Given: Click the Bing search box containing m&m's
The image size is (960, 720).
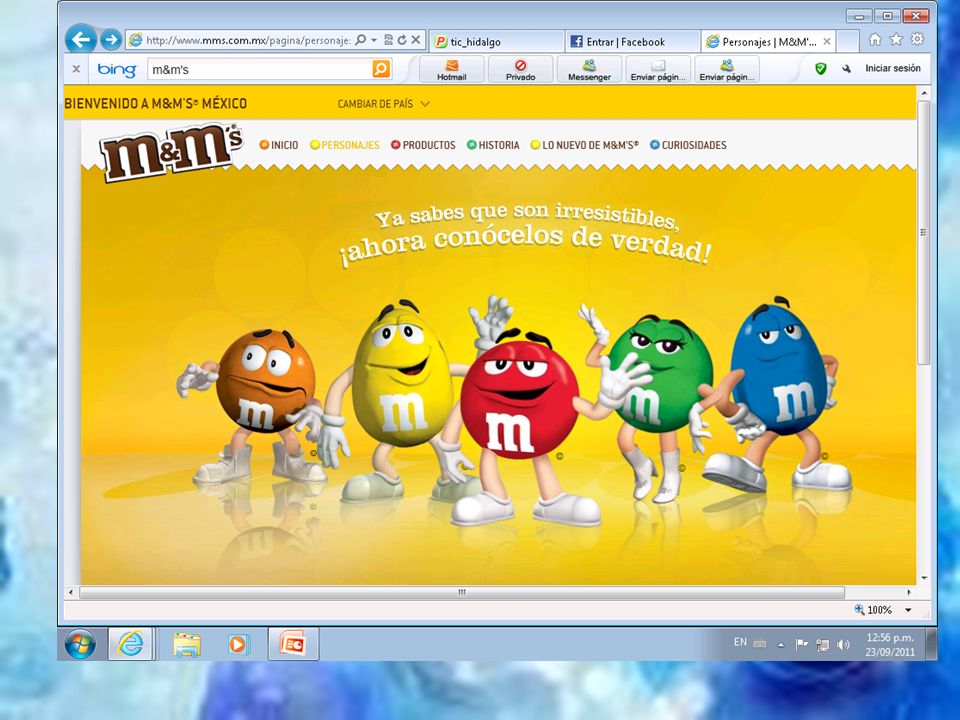Looking at the screenshot, I should pos(260,70).
